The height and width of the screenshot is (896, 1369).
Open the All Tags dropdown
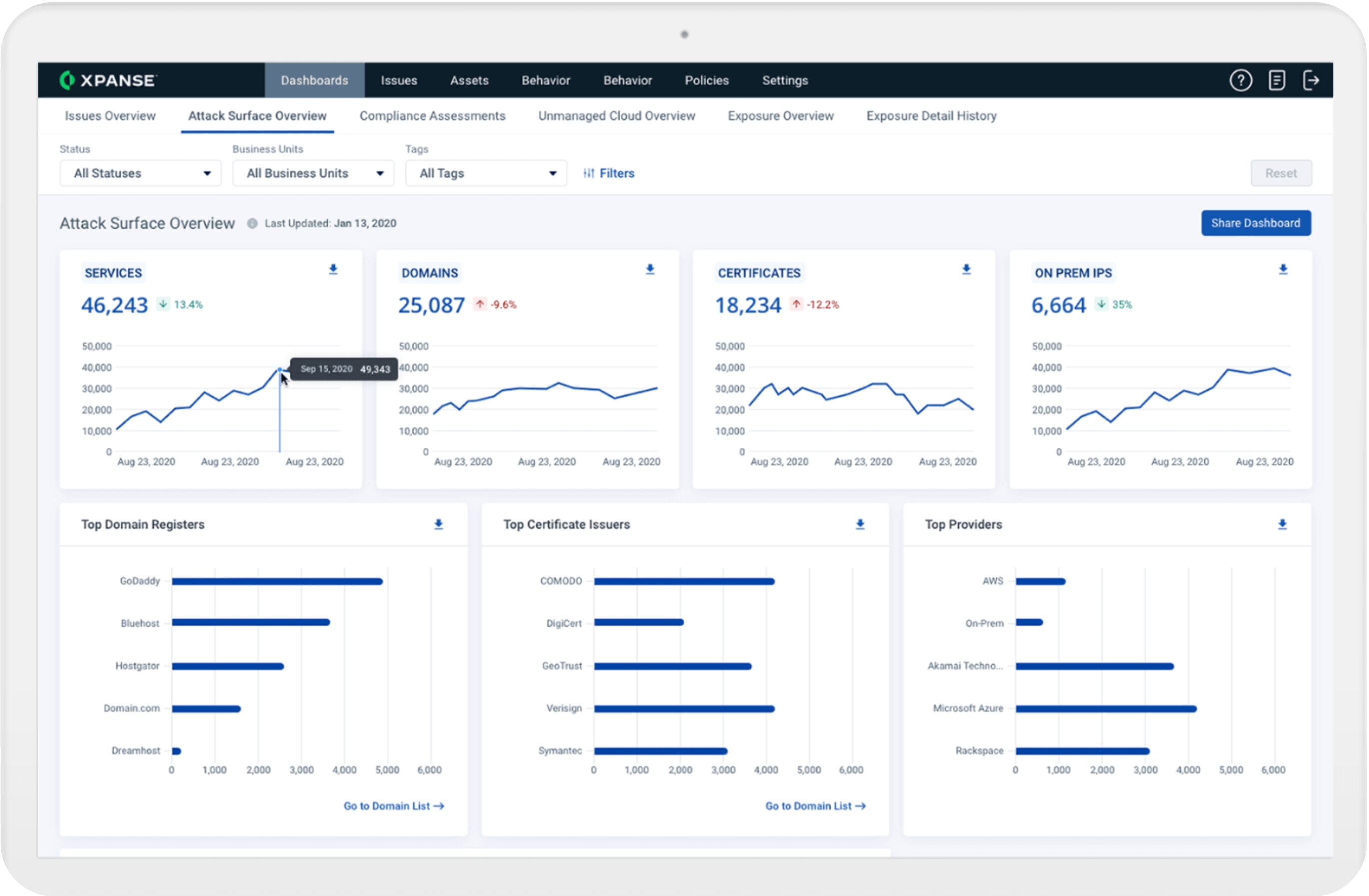click(486, 173)
